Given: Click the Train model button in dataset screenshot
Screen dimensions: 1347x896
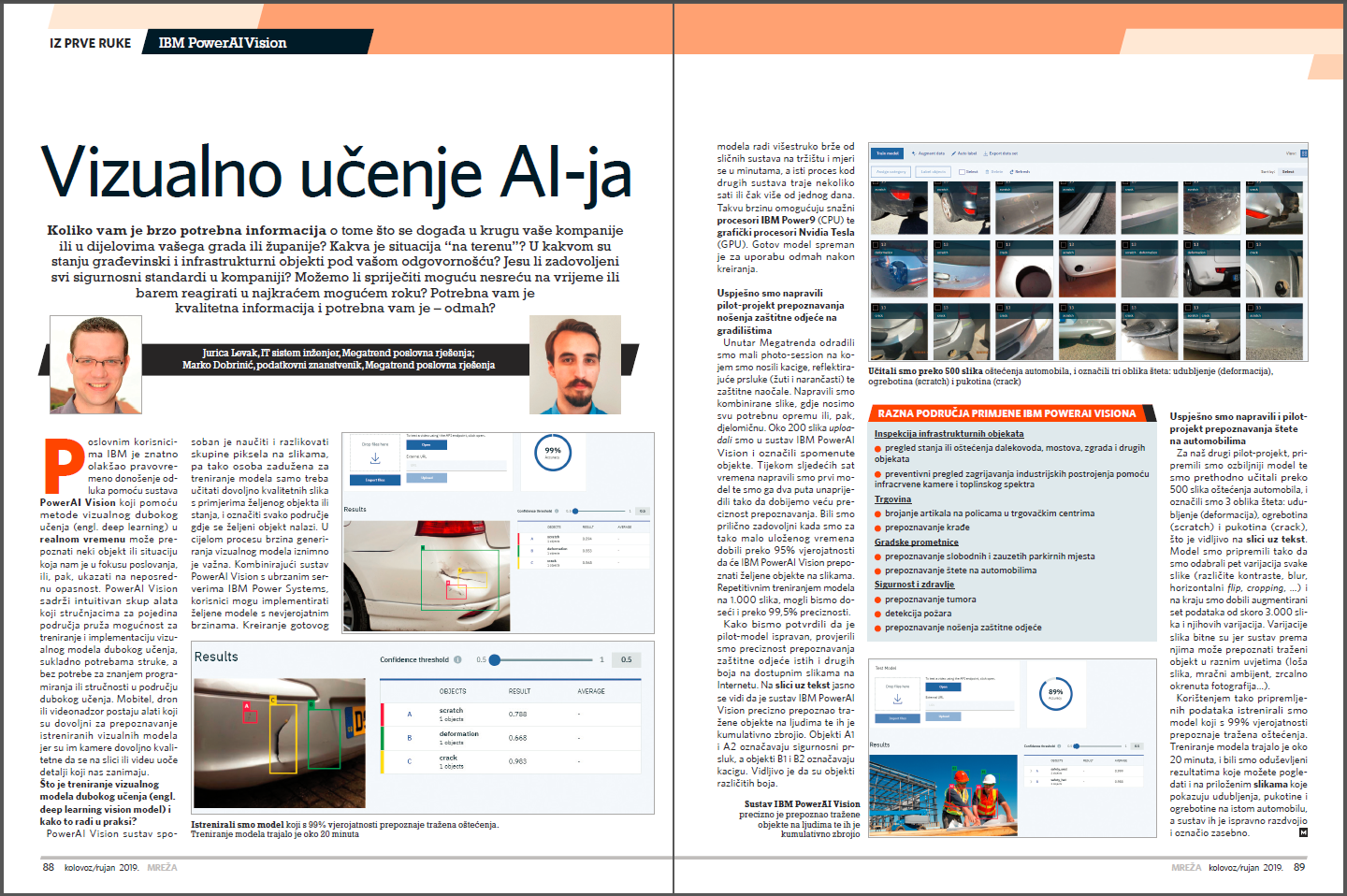Looking at the screenshot, I should coord(887,153).
